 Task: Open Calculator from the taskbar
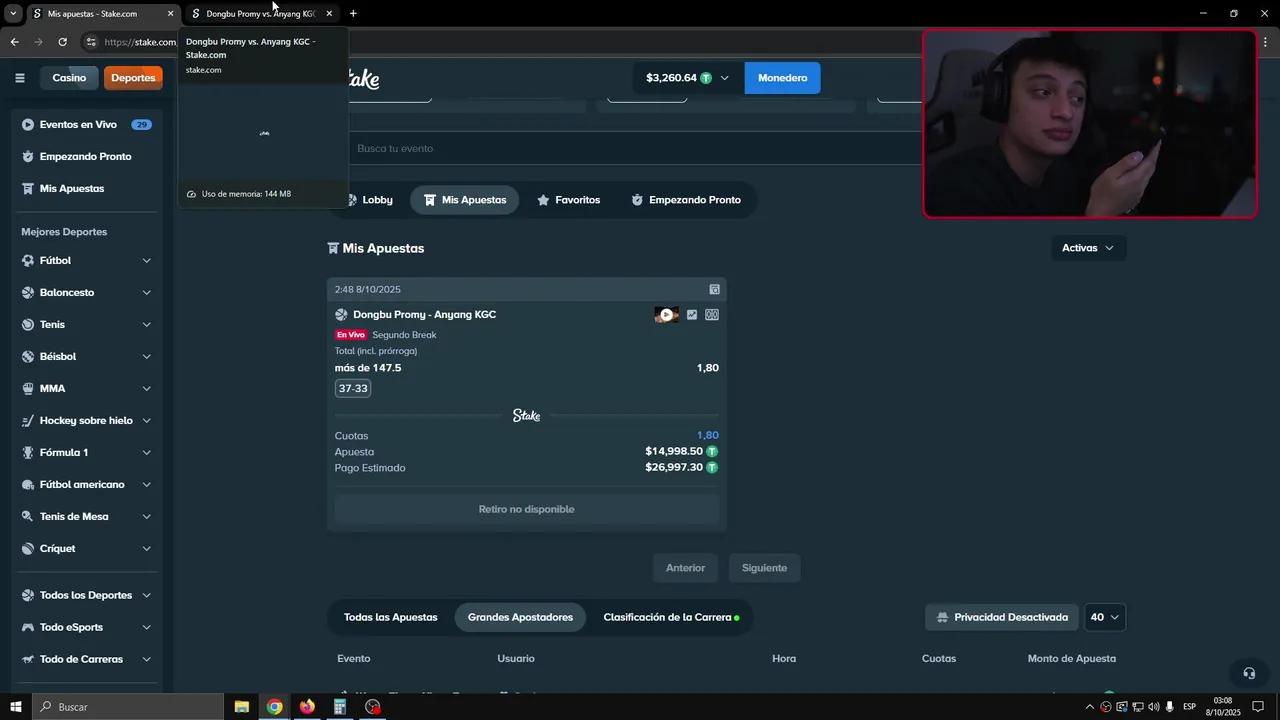(340, 707)
